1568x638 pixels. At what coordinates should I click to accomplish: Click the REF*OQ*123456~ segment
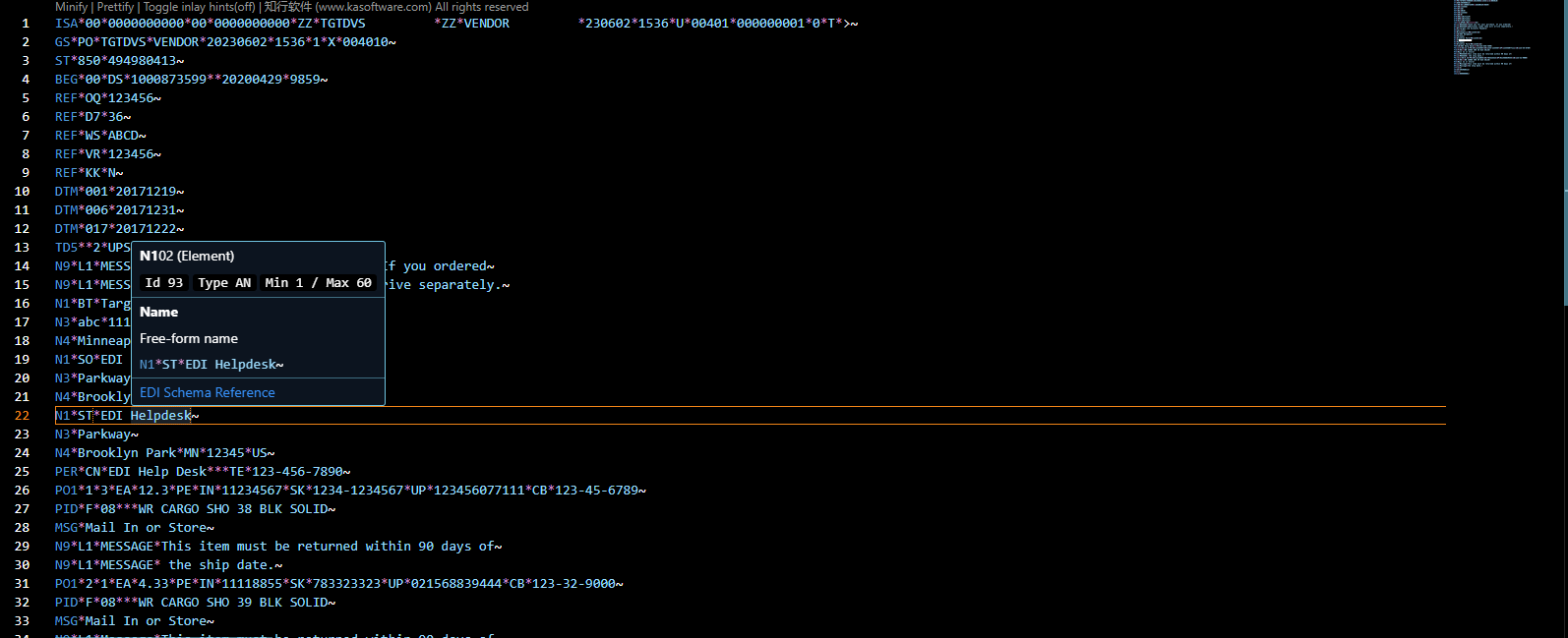tap(108, 97)
